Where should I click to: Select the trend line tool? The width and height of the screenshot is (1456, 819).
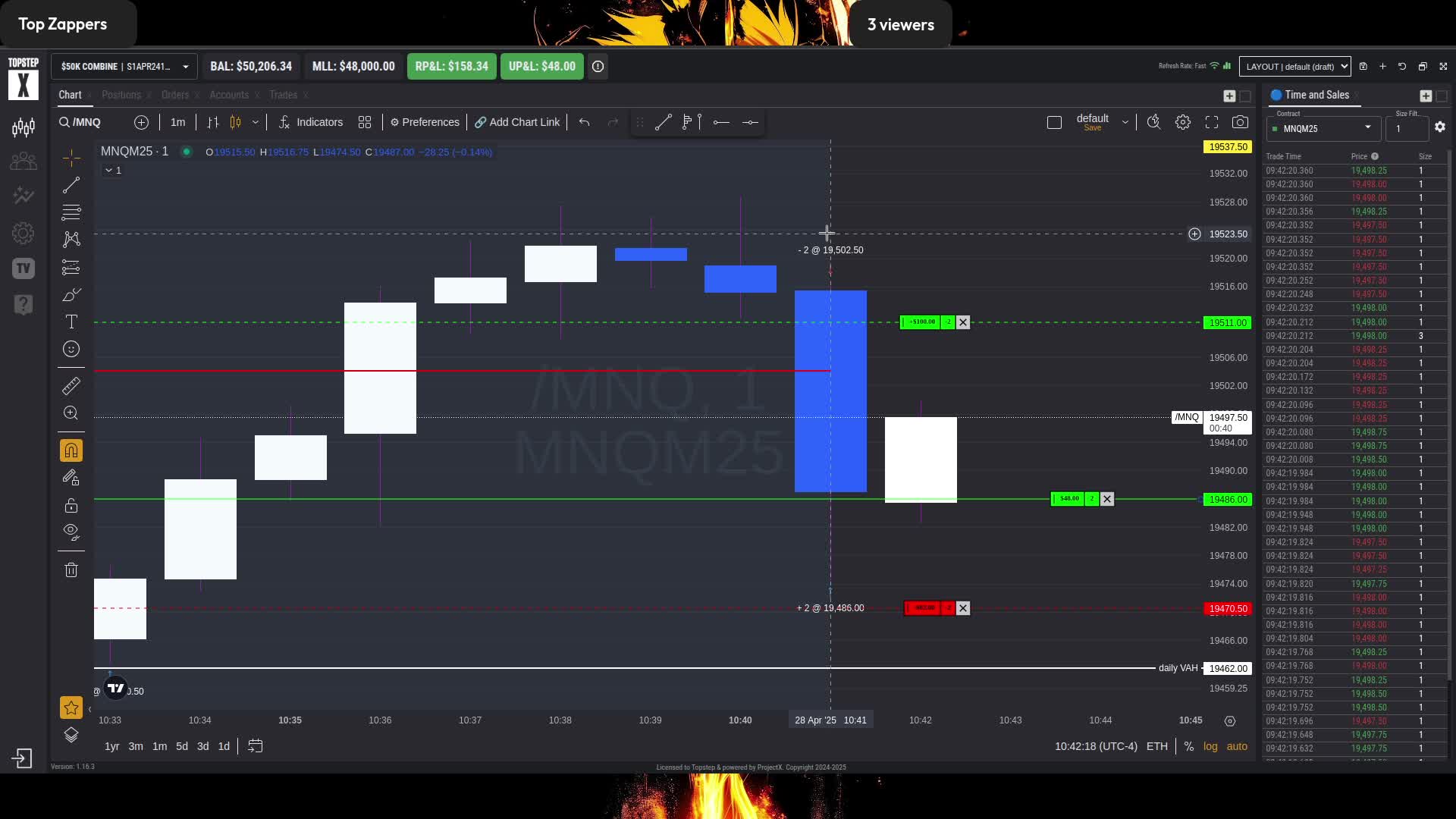(x=71, y=186)
